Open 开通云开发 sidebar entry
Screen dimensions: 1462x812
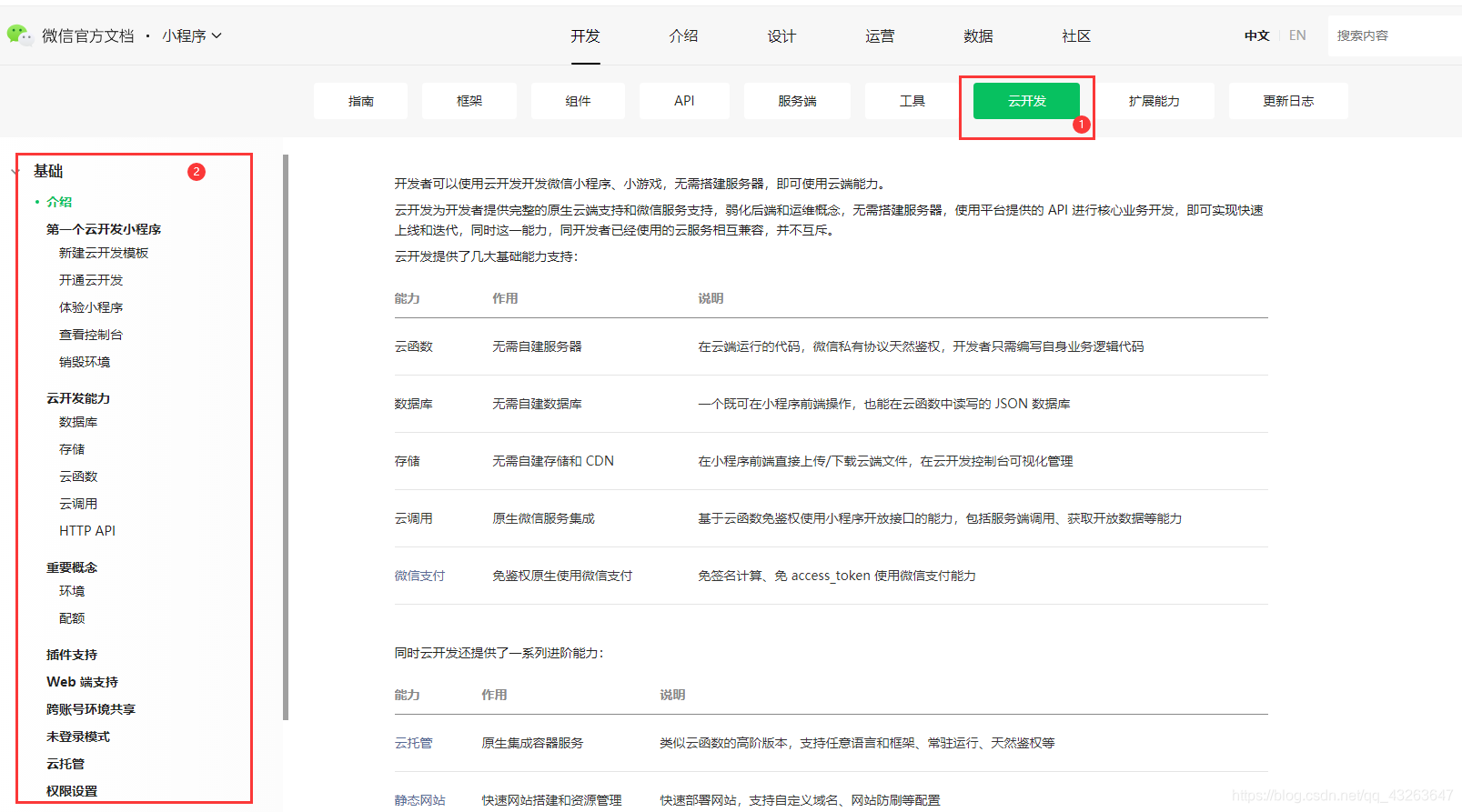(x=91, y=280)
